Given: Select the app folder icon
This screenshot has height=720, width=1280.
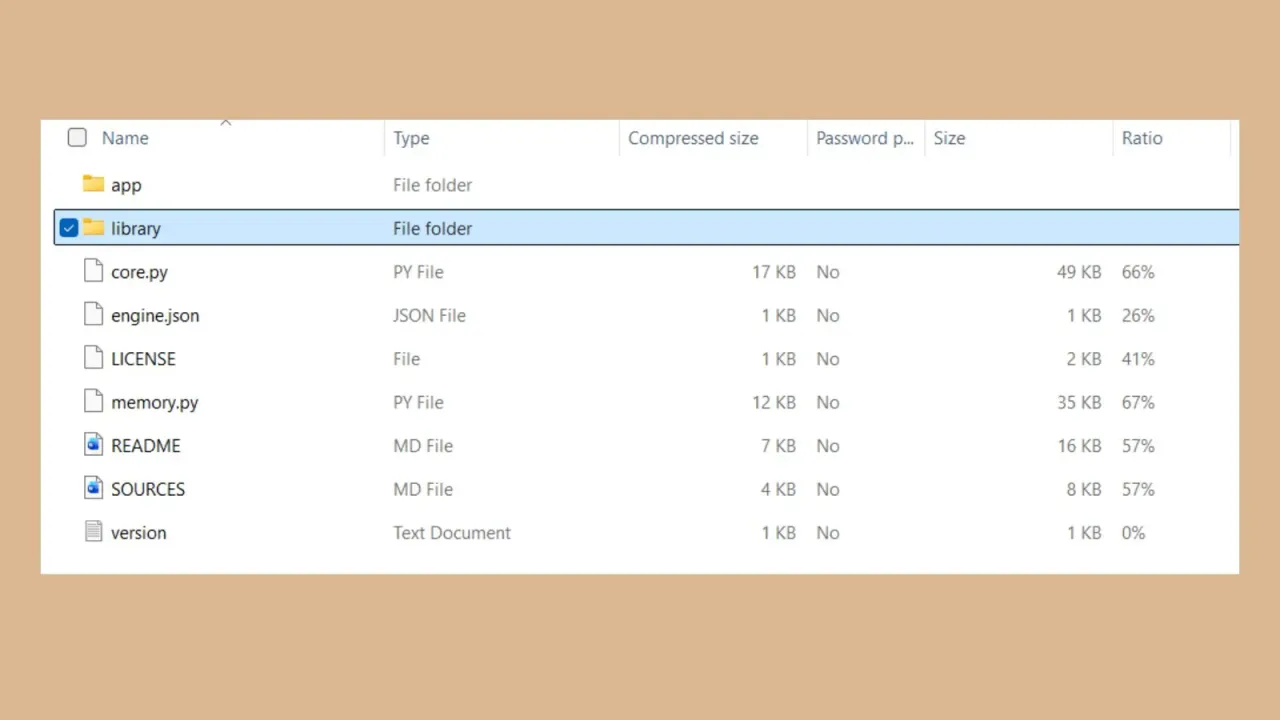Looking at the screenshot, I should click(x=93, y=184).
